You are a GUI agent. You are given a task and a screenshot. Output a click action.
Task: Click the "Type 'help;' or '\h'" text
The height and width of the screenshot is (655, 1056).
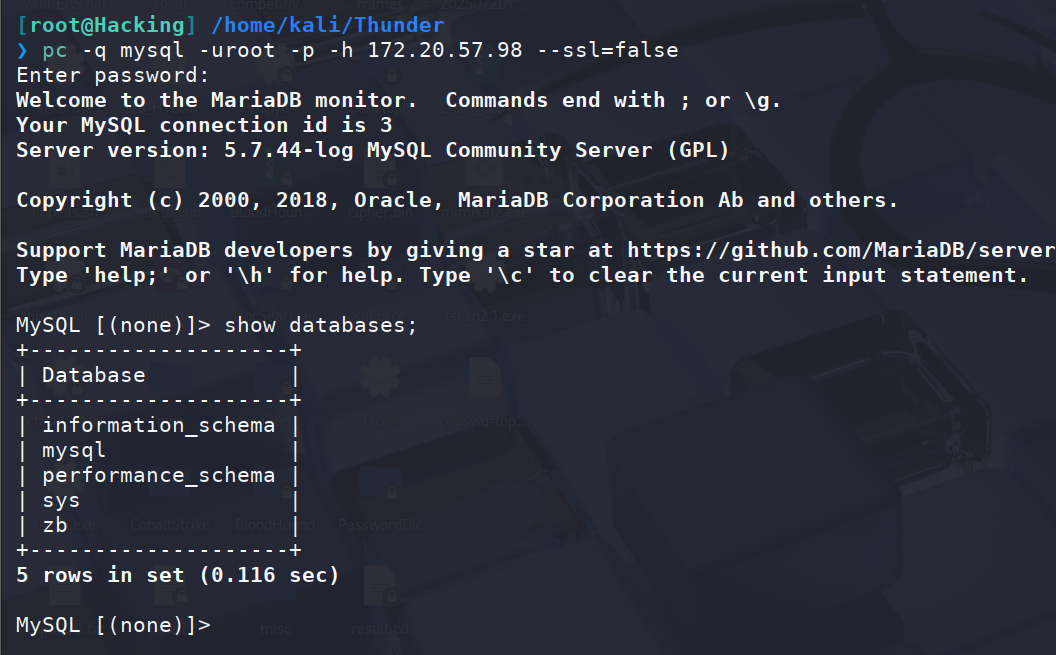145,275
